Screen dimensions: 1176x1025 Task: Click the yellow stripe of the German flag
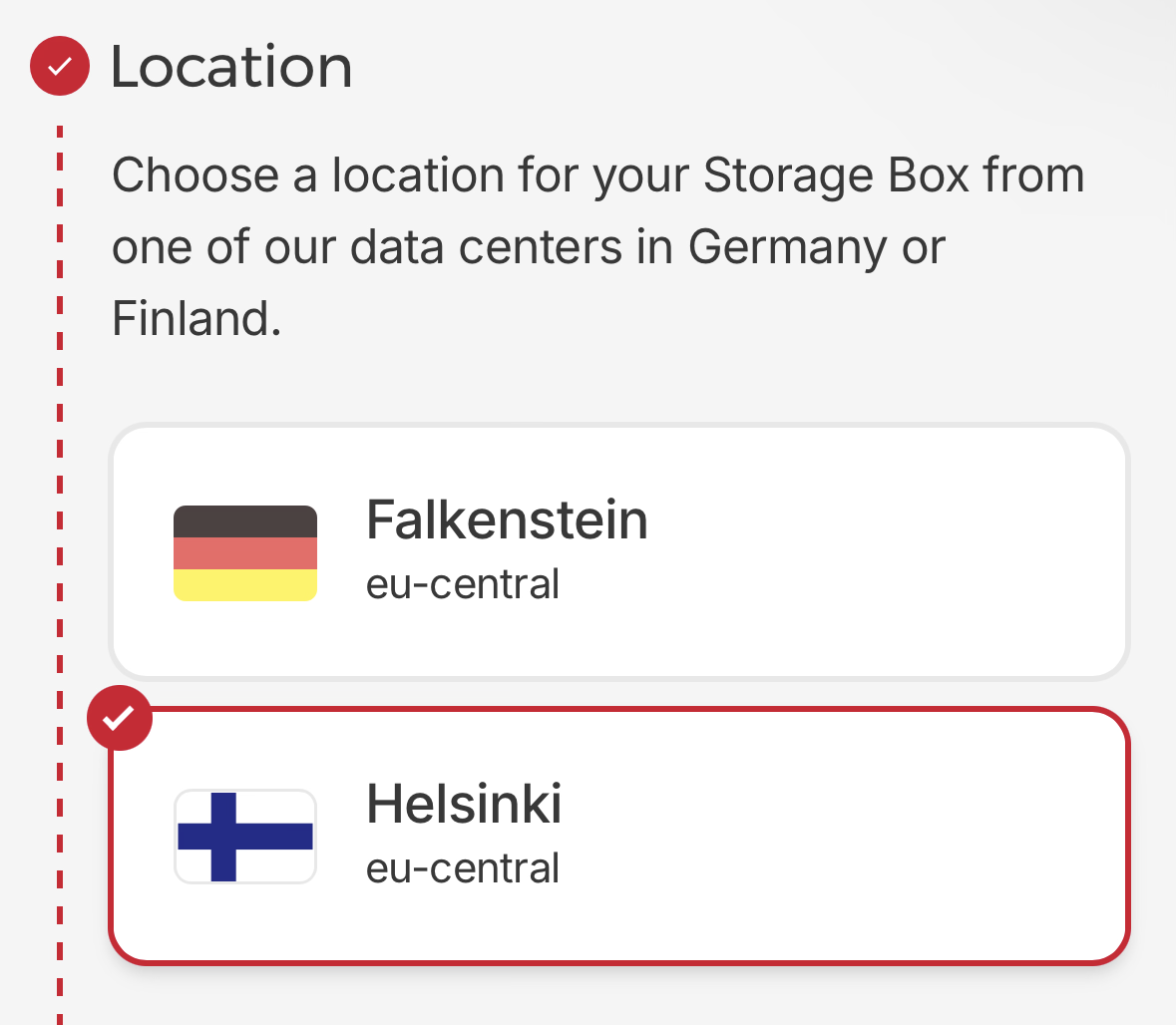(245, 585)
